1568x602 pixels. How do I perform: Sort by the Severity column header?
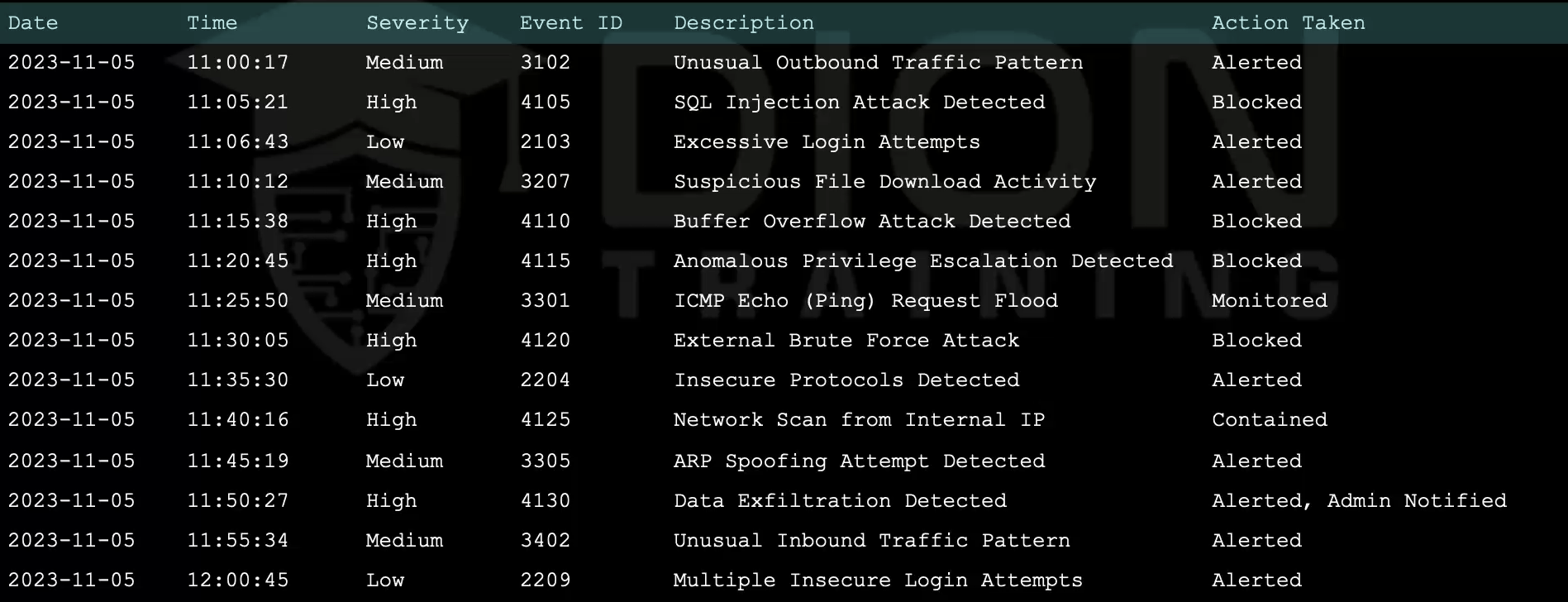tap(417, 23)
